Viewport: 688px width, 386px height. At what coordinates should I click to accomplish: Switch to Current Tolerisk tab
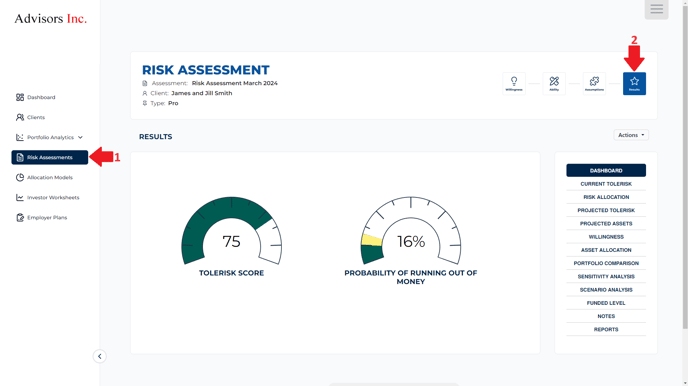tap(606, 184)
